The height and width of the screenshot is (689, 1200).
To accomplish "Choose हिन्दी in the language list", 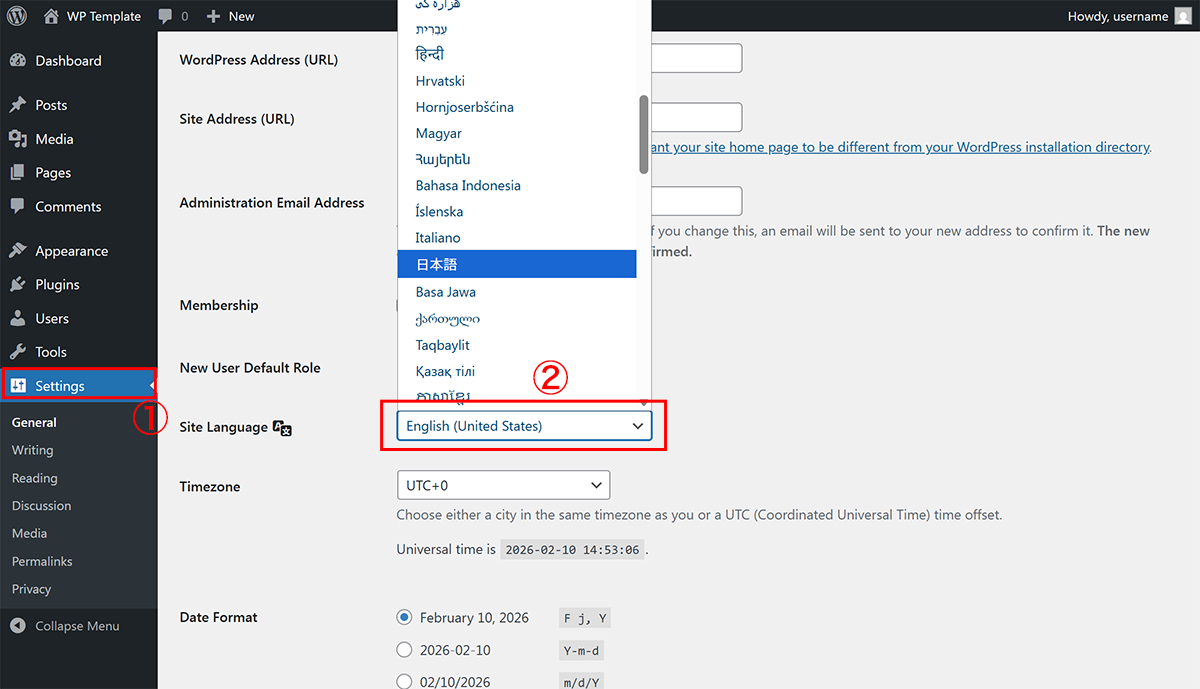I will [430, 54].
